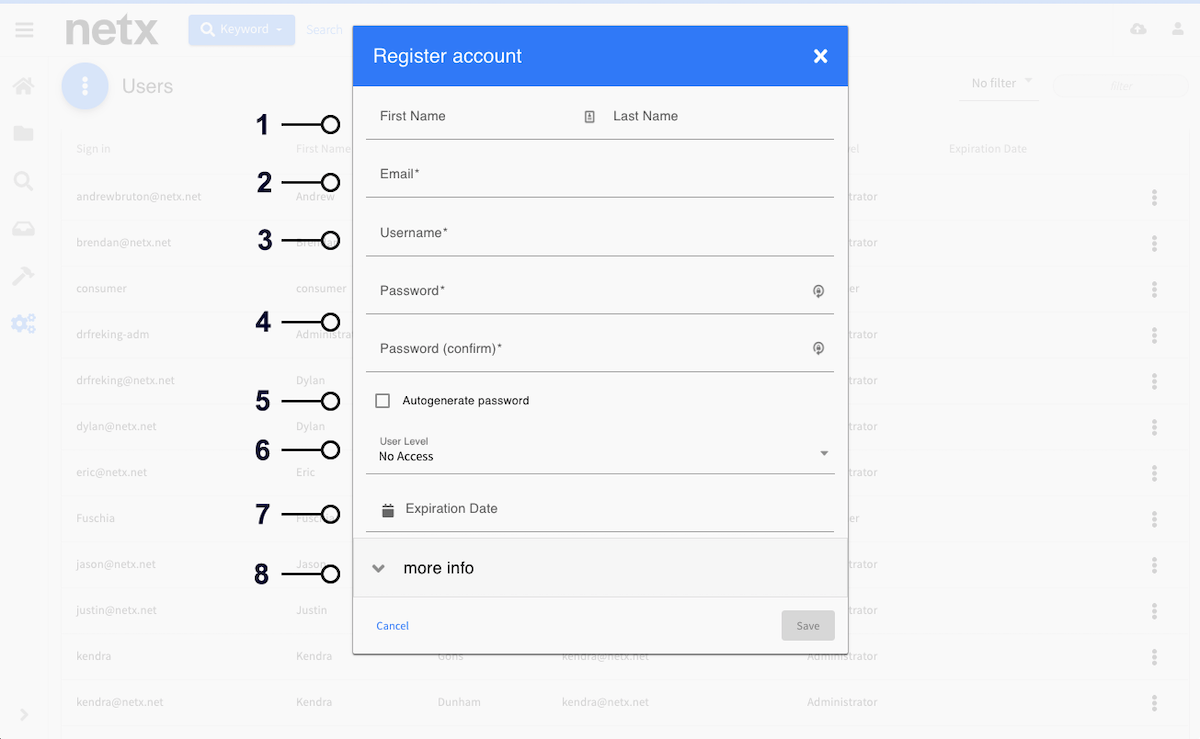Show password via eye icon in Password field
The image size is (1200, 739).
click(818, 291)
